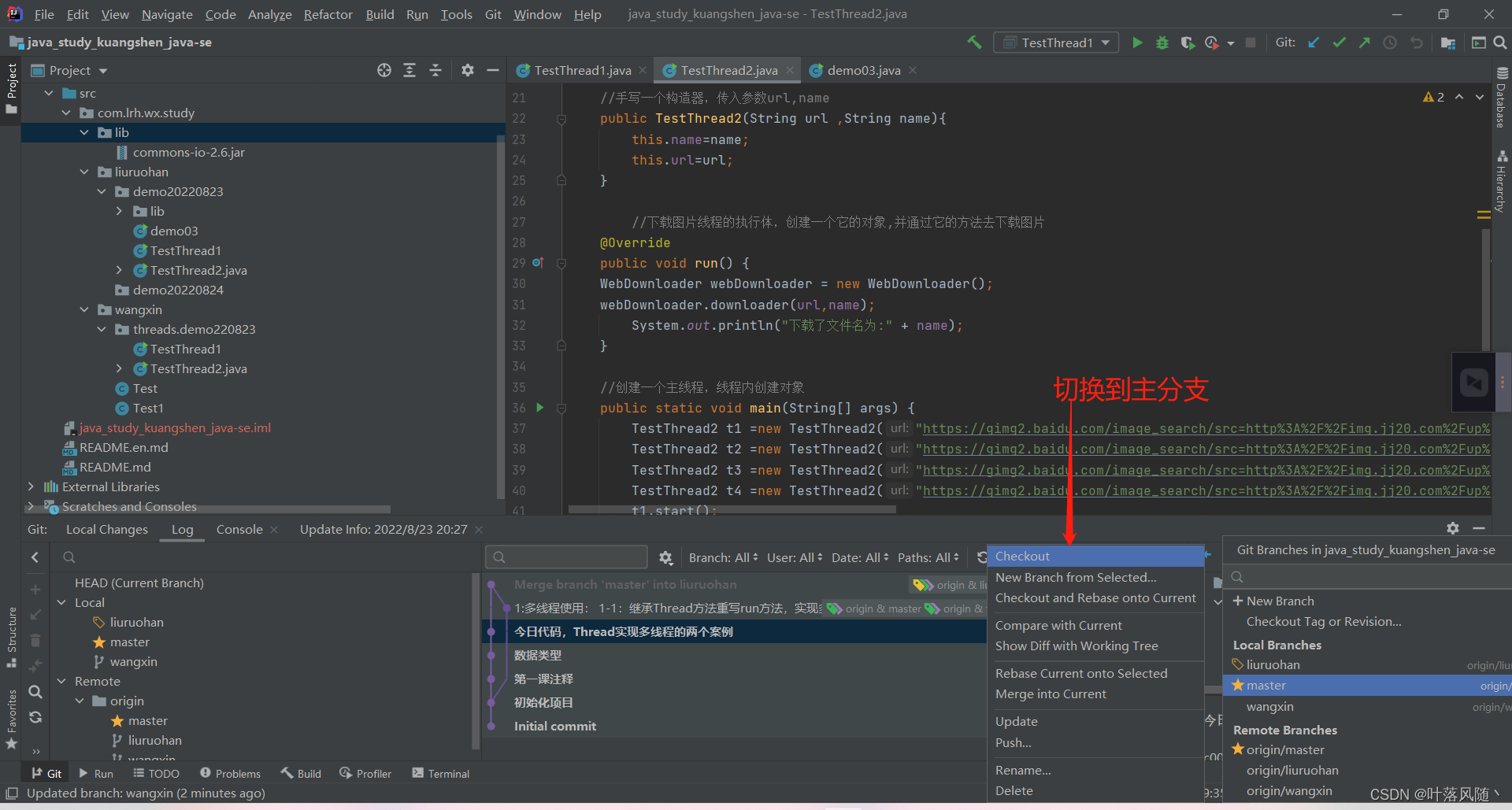This screenshot has width=1512, height=810.
Task: Open Date: All filter dropdown
Action: coord(860,557)
